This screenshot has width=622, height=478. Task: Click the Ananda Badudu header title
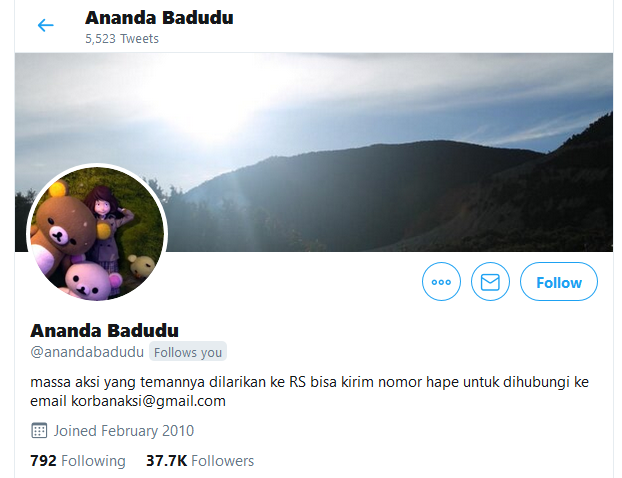159,18
